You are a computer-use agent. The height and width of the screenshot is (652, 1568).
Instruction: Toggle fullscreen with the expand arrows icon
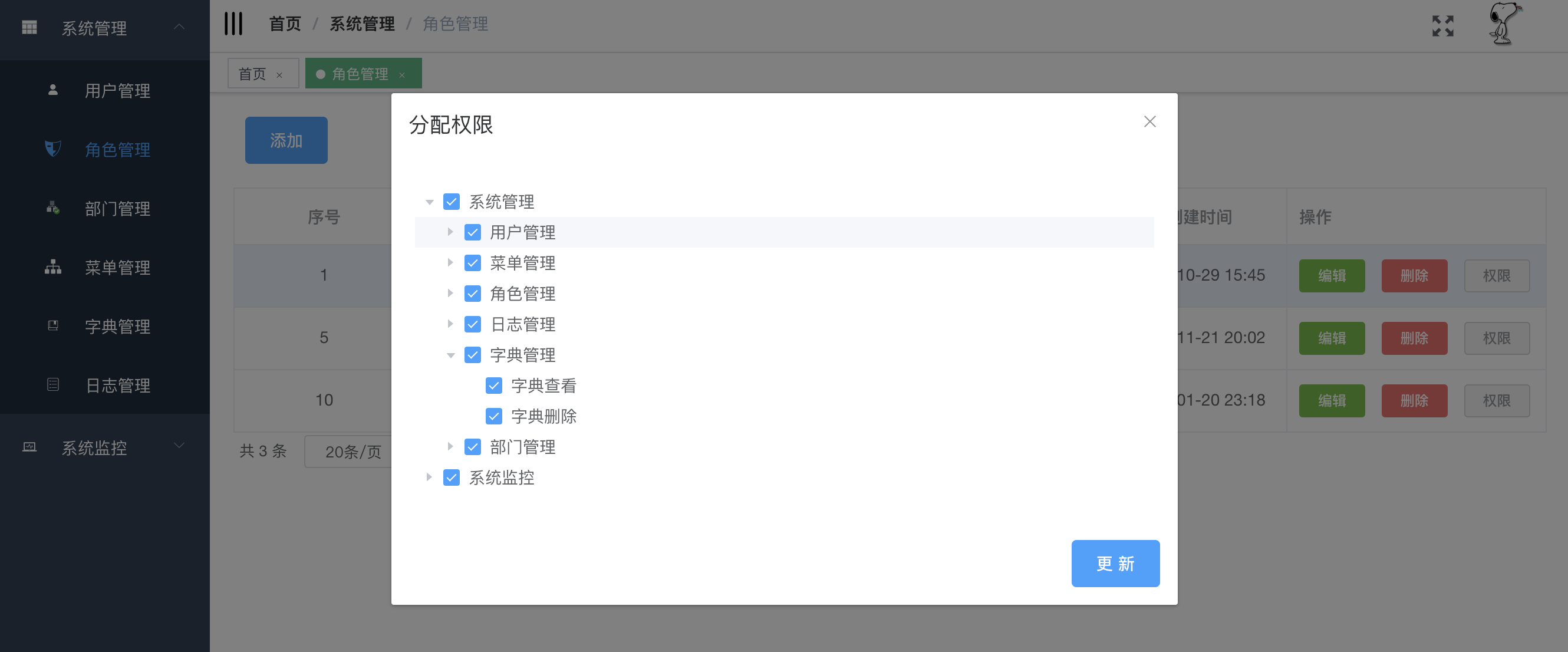point(1442,25)
